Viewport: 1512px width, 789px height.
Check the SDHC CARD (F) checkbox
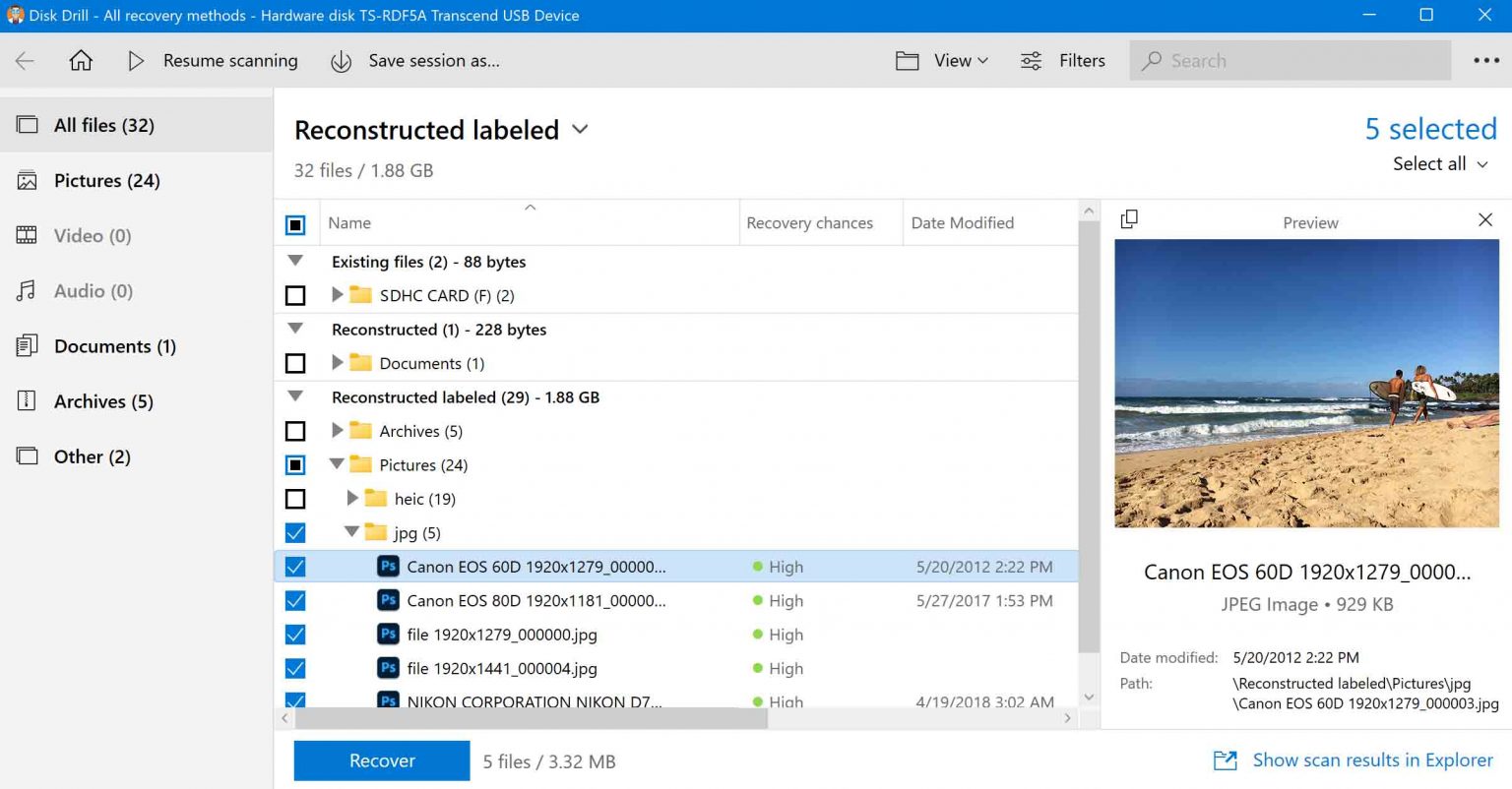click(x=295, y=295)
